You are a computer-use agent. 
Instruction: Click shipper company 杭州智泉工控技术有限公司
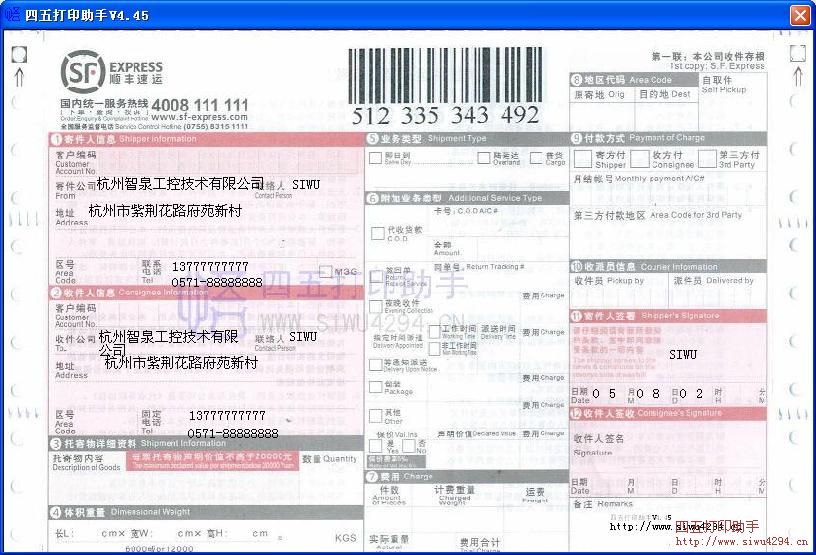pos(181,184)
